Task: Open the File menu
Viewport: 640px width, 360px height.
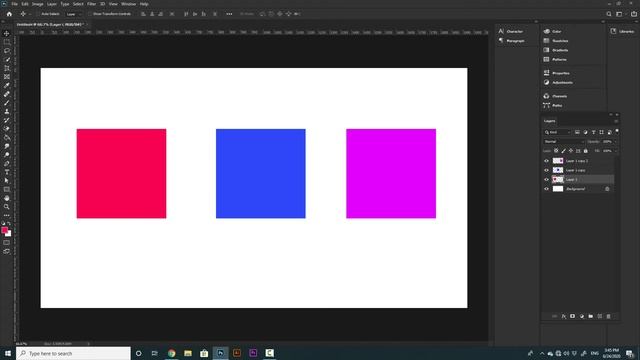Action: pos(14,4)
